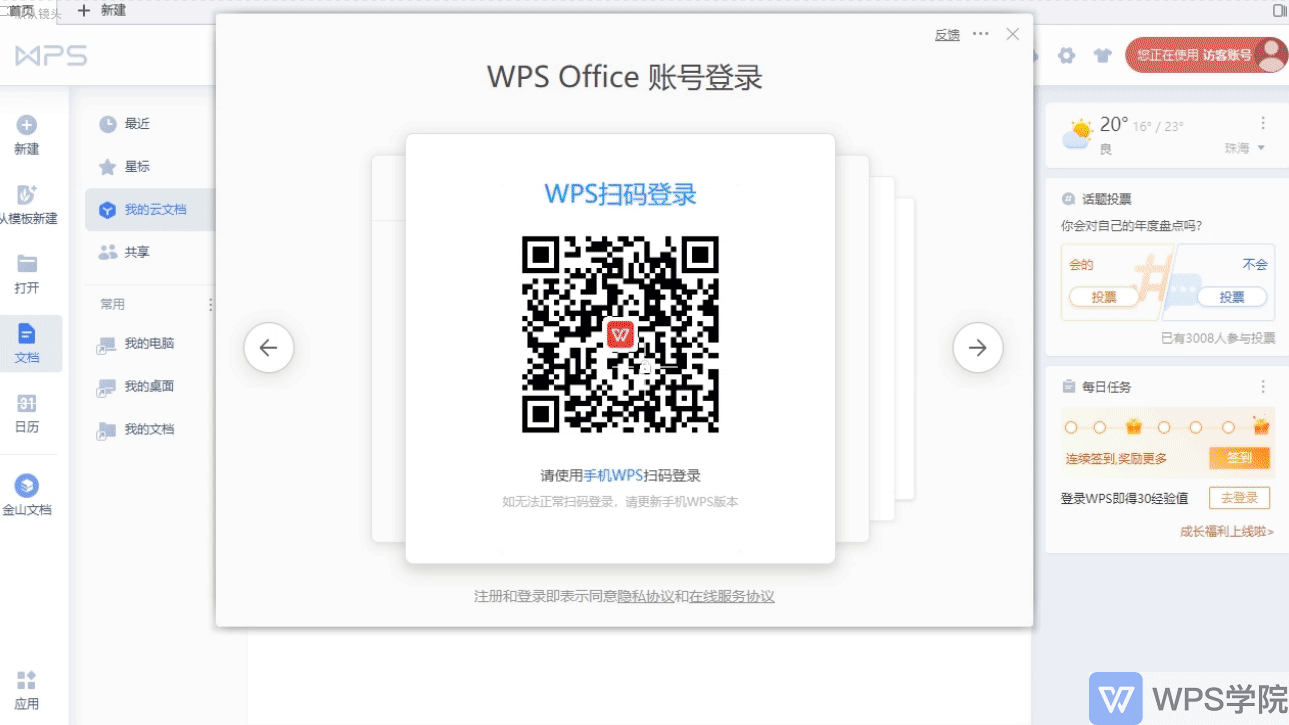Click the top-right window layout icon

point(1279,10)
